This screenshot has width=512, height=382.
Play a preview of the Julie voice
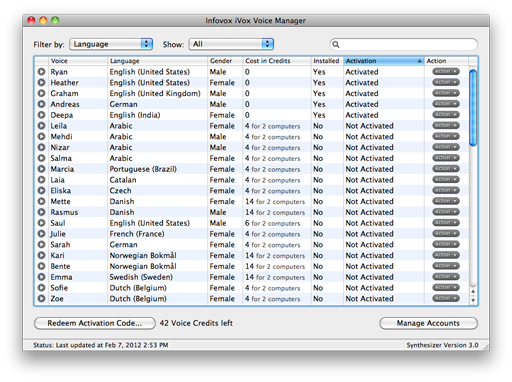(41, 234)
